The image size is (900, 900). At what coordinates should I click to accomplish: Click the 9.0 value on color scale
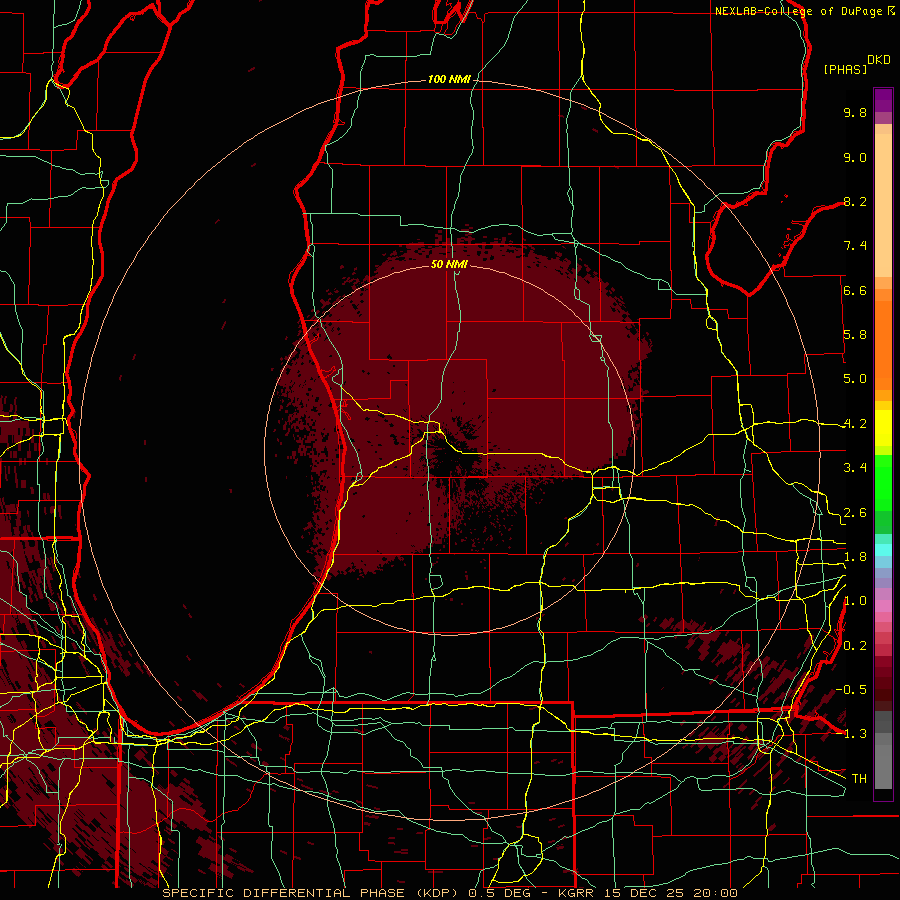click(855, 157)
